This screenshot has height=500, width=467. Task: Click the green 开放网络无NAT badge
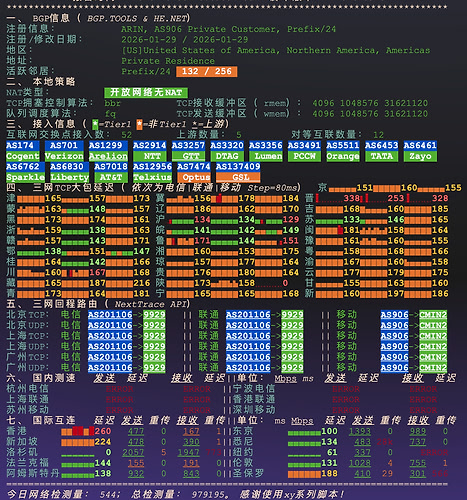point(146,92)
